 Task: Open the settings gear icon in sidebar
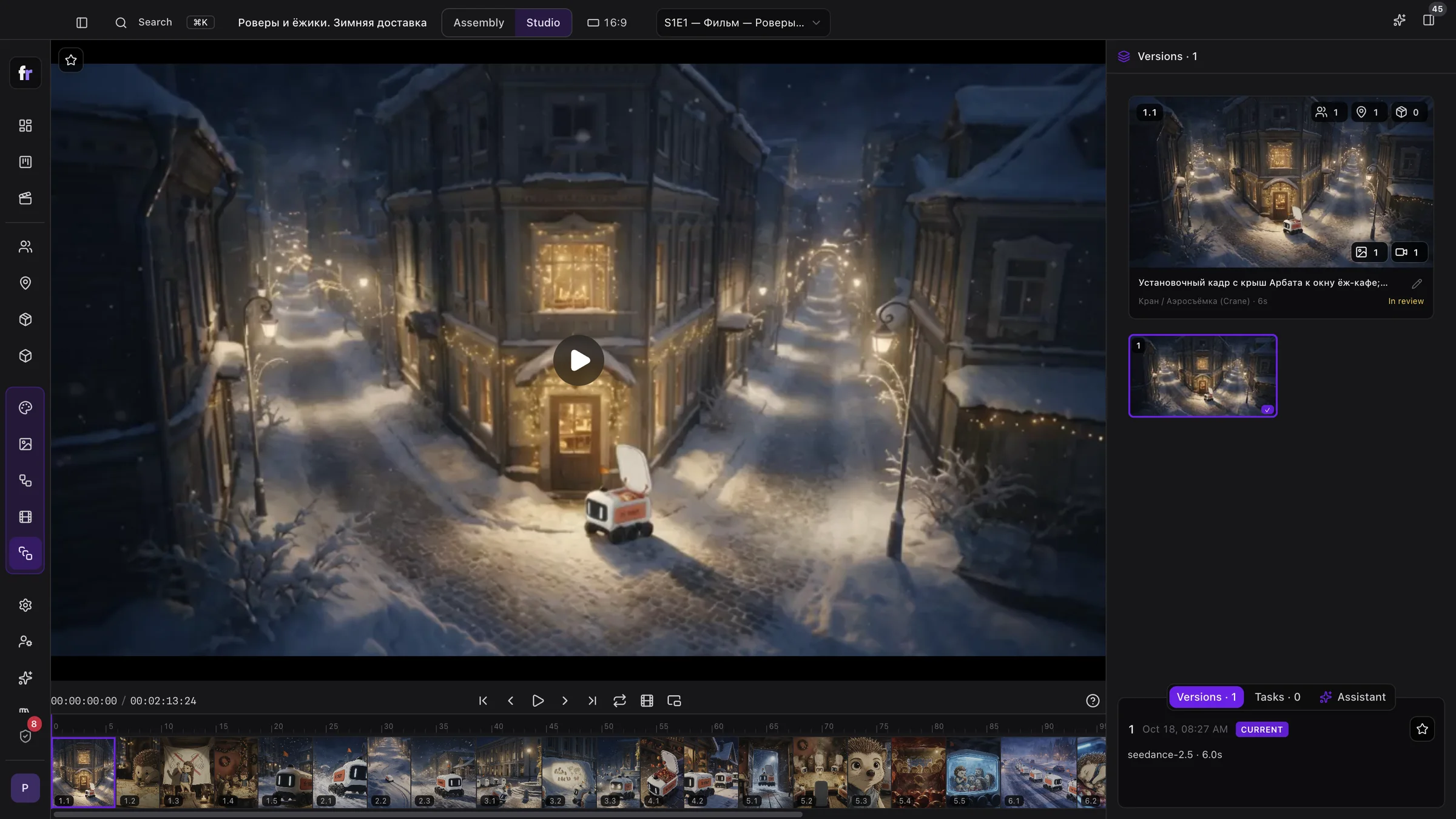[25, 605]
